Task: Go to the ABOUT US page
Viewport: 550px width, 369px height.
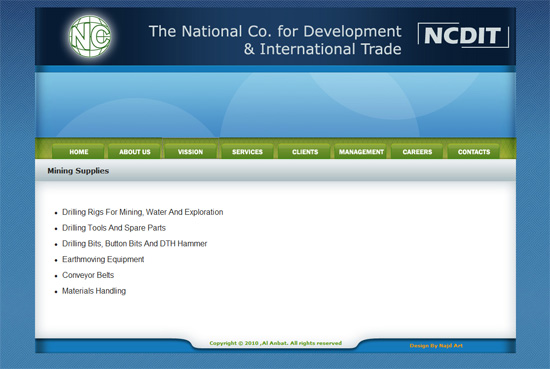Action: [135, 152]
